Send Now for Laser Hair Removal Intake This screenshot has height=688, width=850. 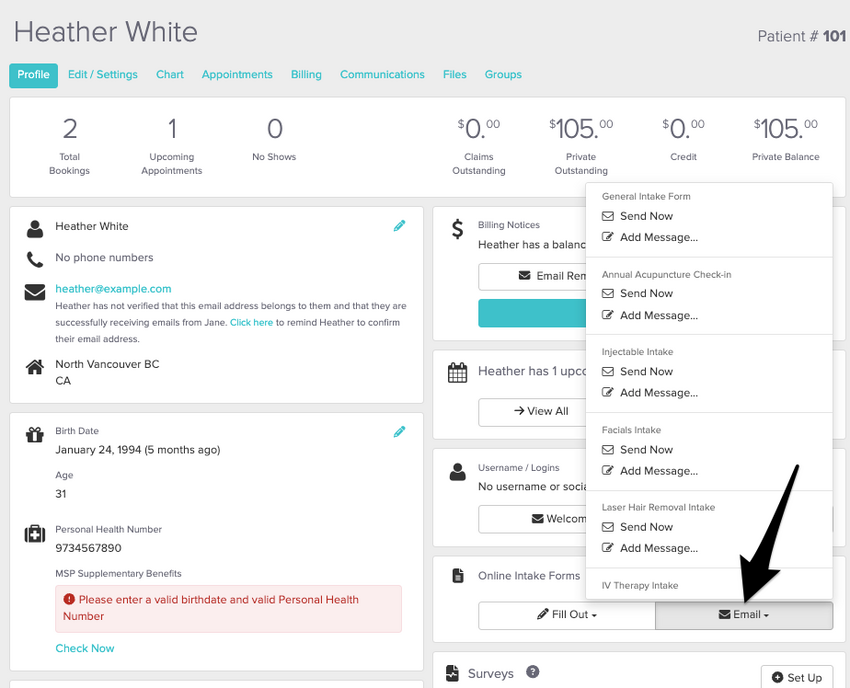(x=638, y=527)
